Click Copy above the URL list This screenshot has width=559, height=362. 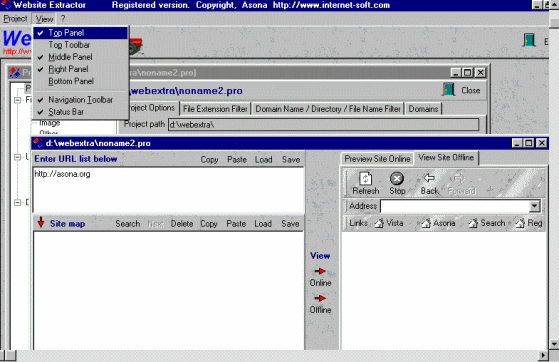pyautogui.click(x=209, y=159)
